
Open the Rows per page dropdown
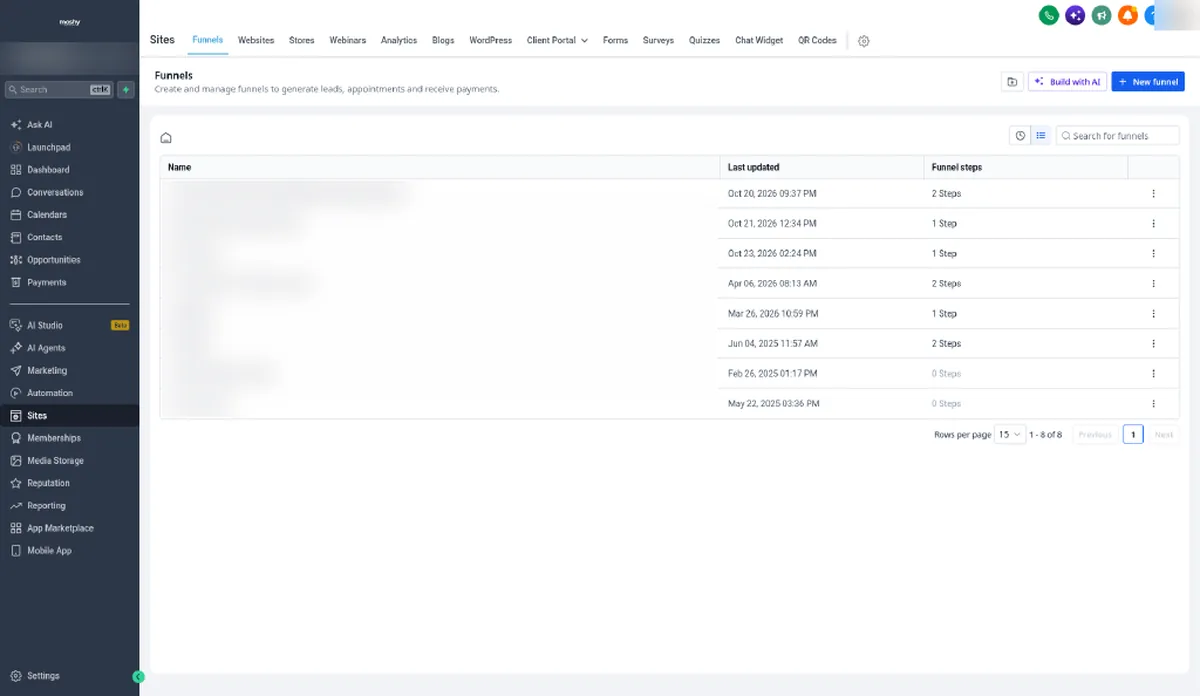point(1011,435)
